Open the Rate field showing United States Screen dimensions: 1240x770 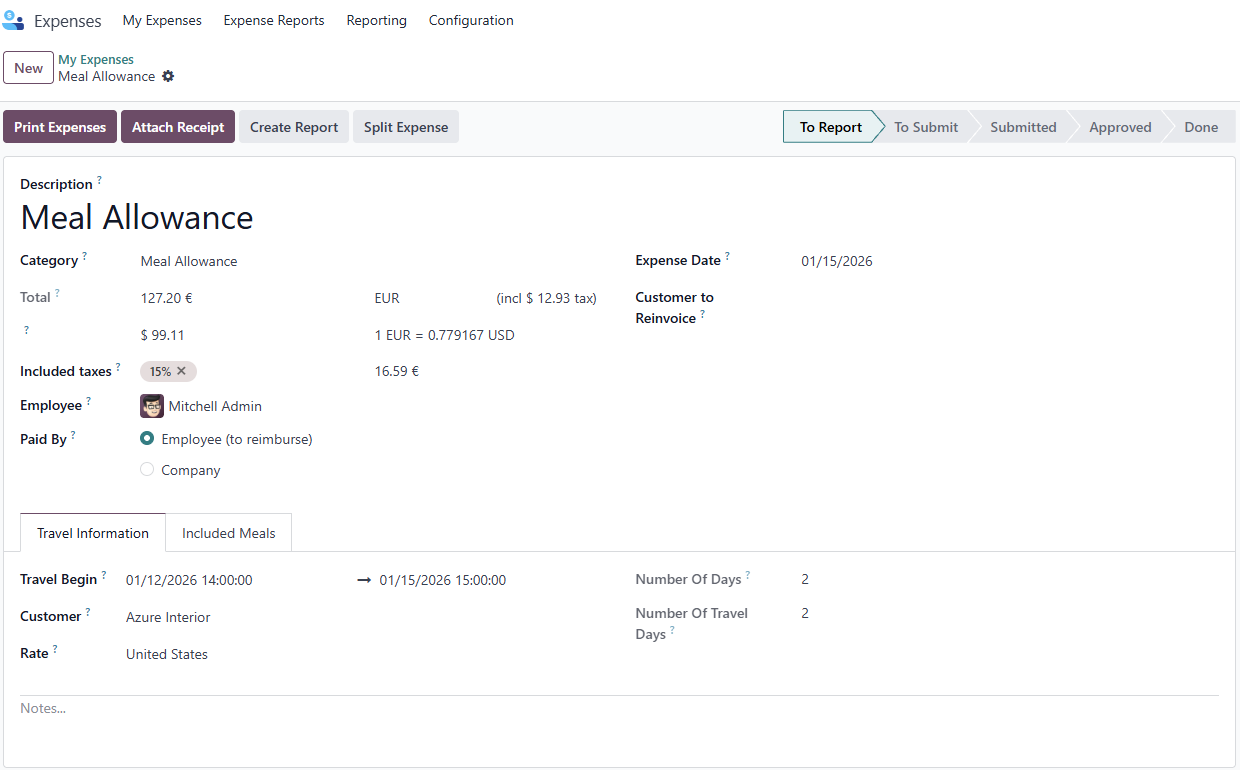(x=238, y=654)
